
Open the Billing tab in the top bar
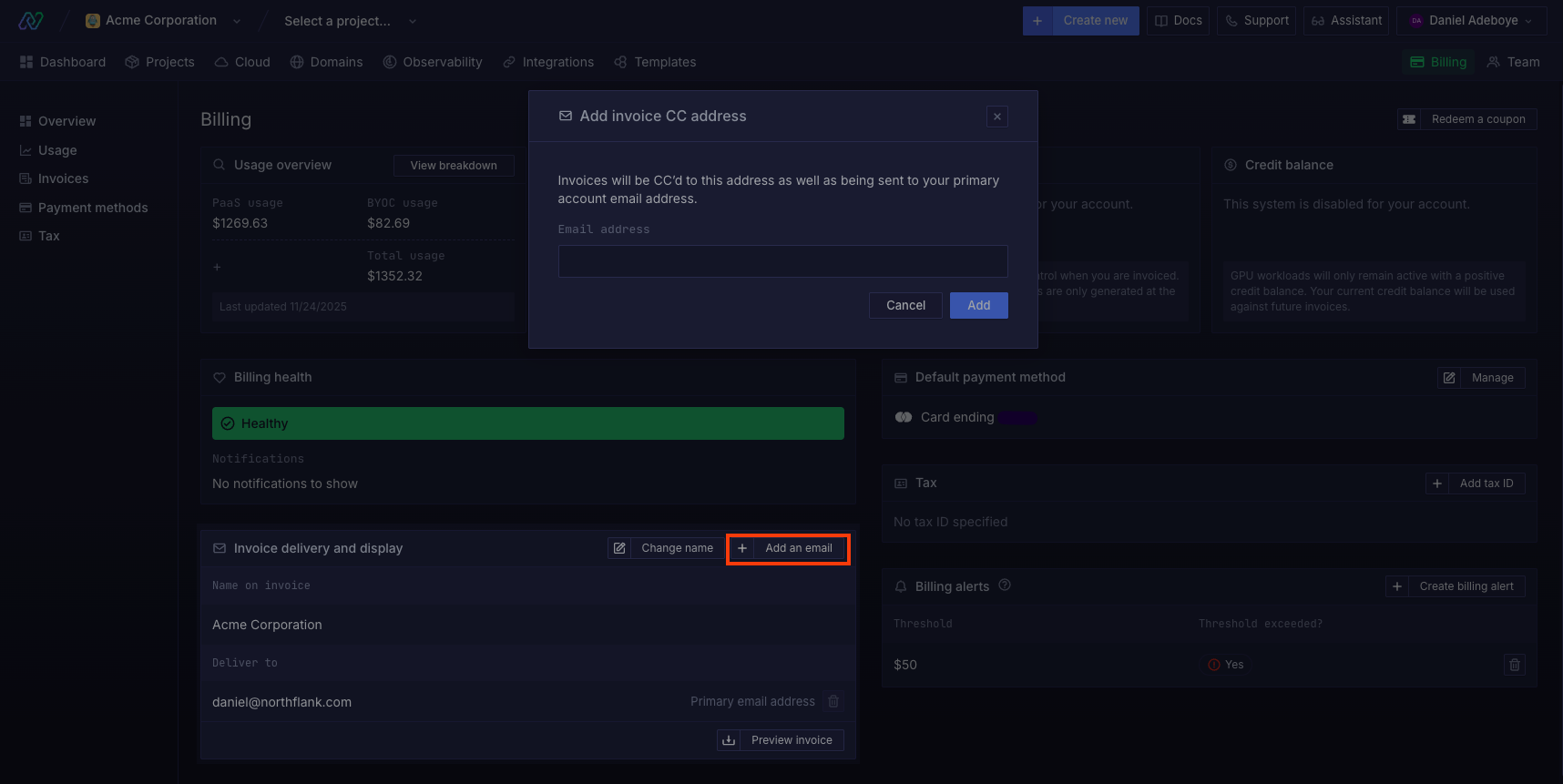tap(1438, 62)
